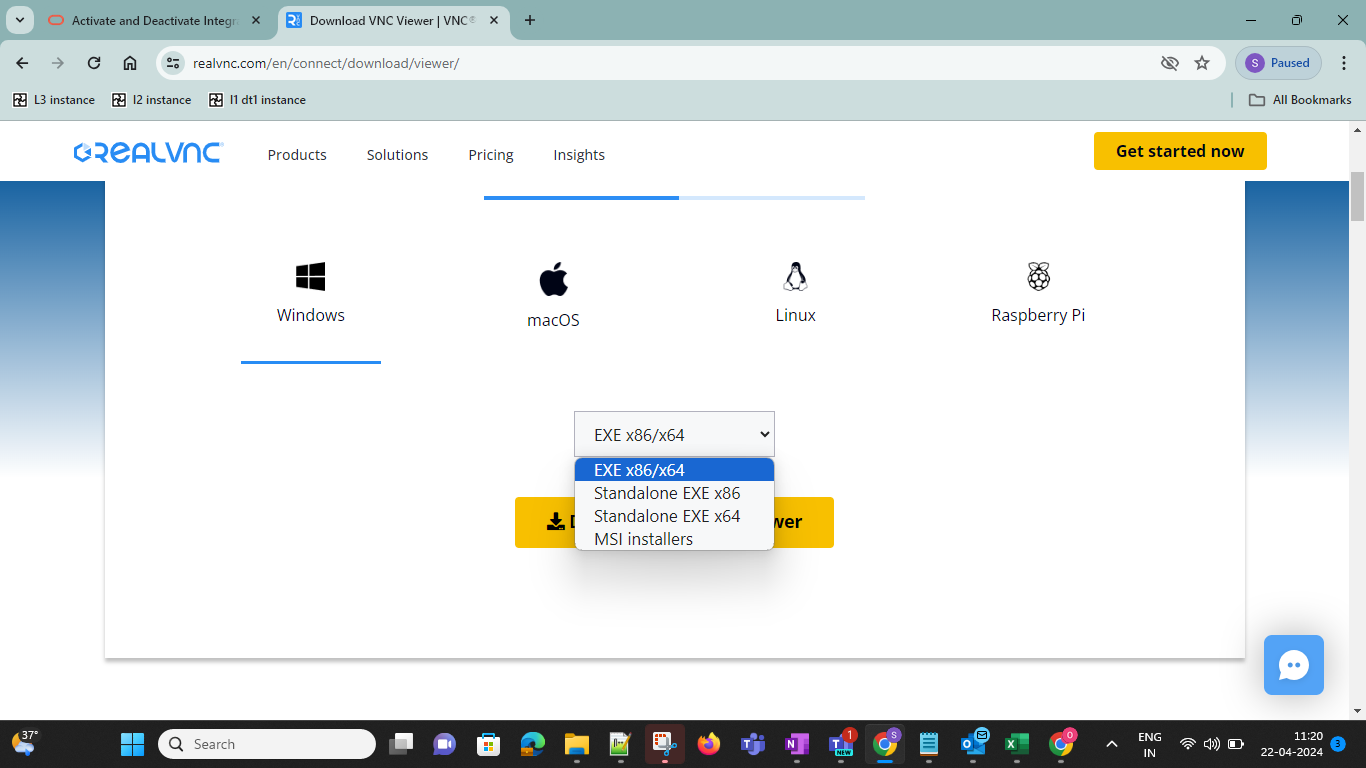This screenshot has width=1366, height=768.
Task: View site information for realvnc.com
Action: tap(173, 63)
